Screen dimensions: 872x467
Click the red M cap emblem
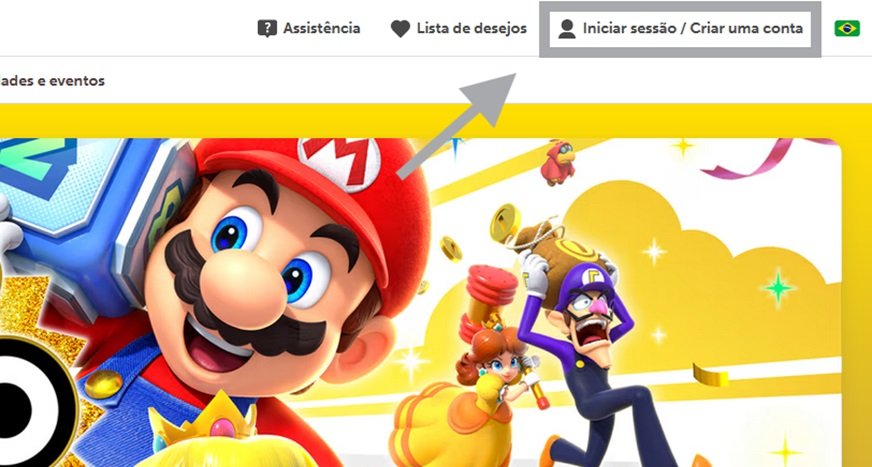339,162
